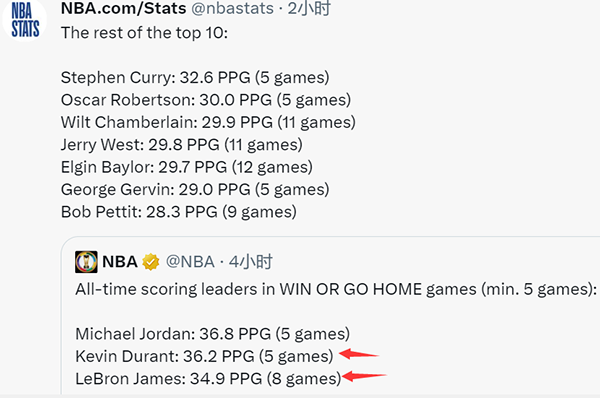Select the NBA name in quoted tweet
This screenshot has width=600, height=398.
coord(120,262)
